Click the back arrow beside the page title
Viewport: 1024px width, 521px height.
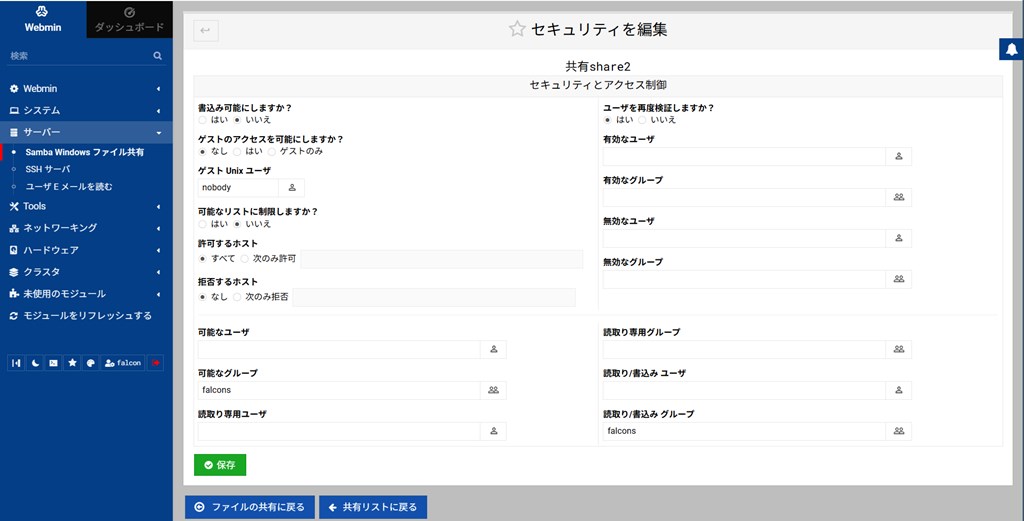pos(206,31)
